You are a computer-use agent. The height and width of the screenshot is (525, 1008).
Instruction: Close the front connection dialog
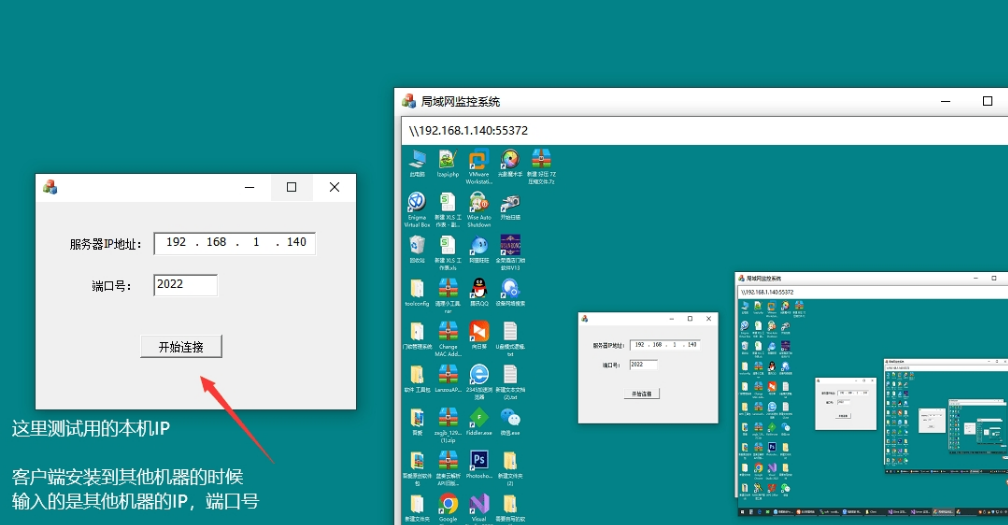334,187
